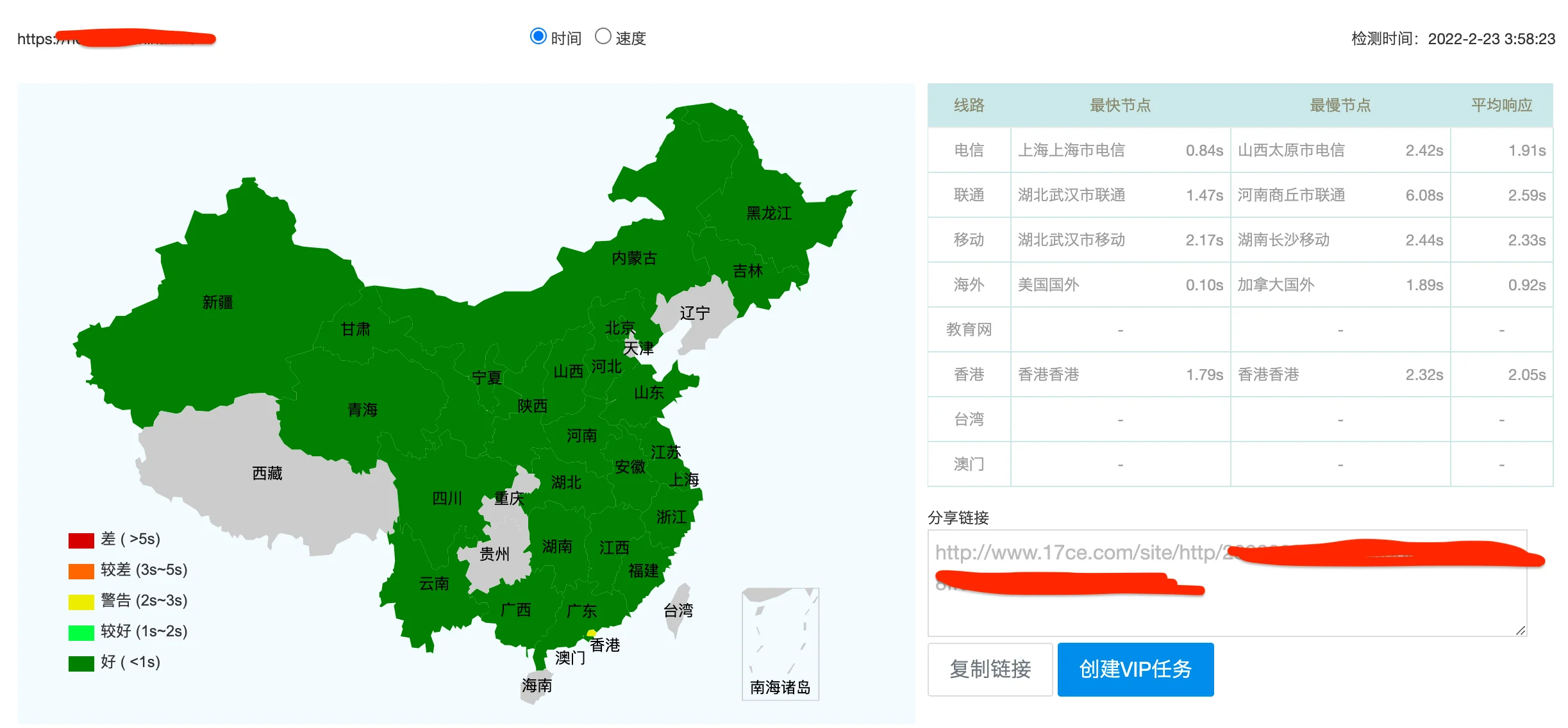Click the orange 较差 (3s~5s) legend swatch
Image resolution: width=1568 pixels, height=728 pixels.
pyautogui.click(x=81, y=570)
